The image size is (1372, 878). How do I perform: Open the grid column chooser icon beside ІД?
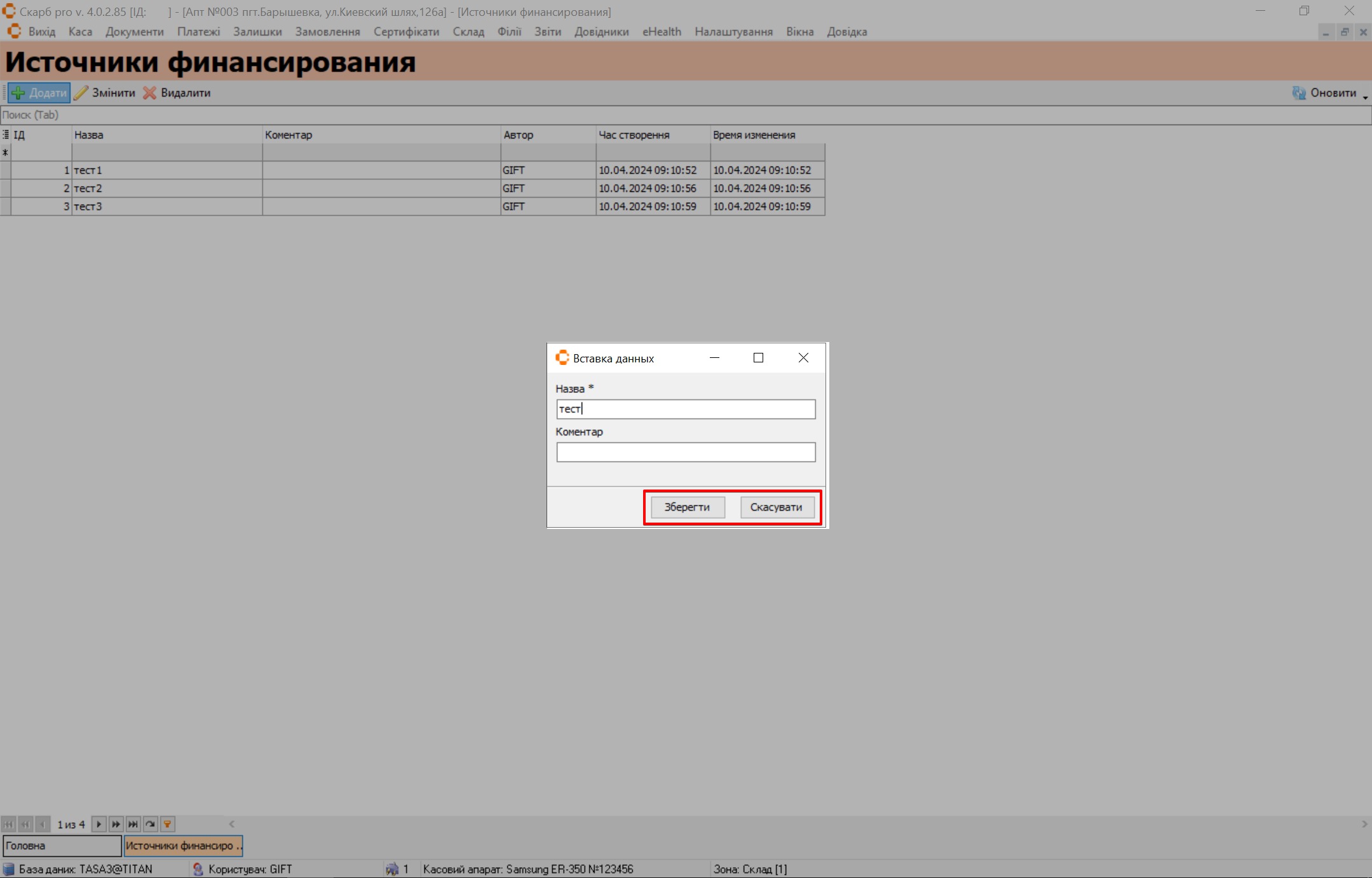coord(6,135)
